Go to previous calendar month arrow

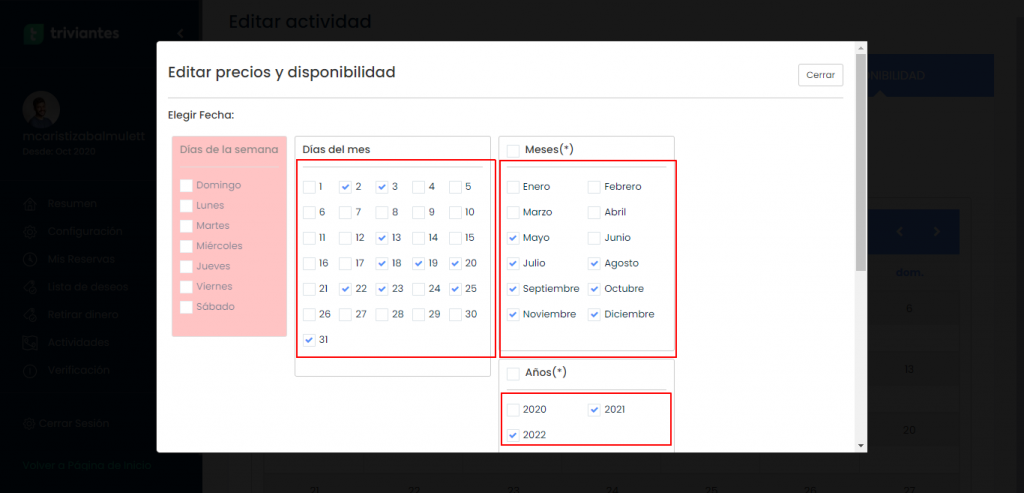899,231
